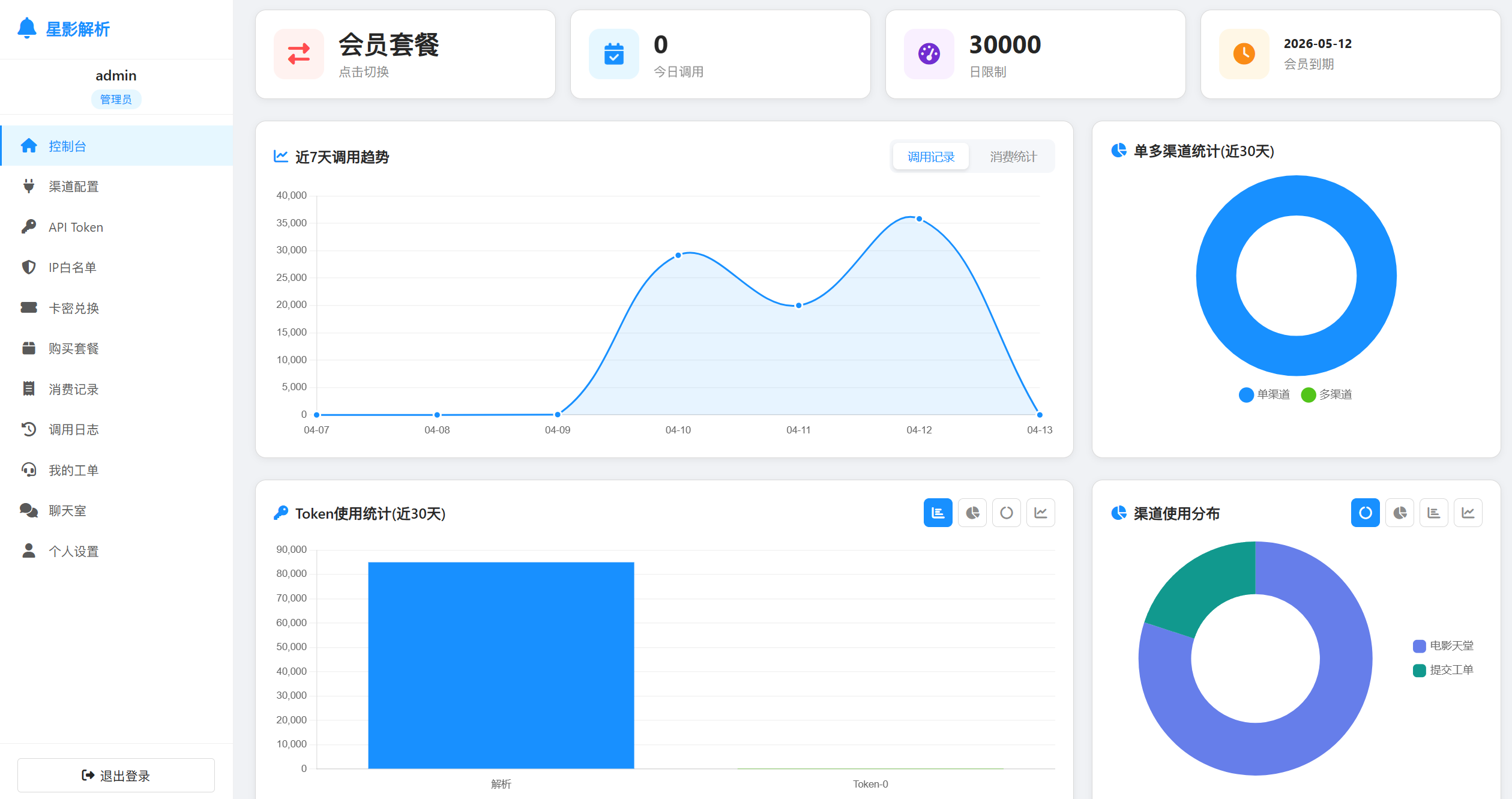1512x799 pixels.
Task: Select the 调用记录 tab
Action: pyautogui.click(x=931, y=157)
